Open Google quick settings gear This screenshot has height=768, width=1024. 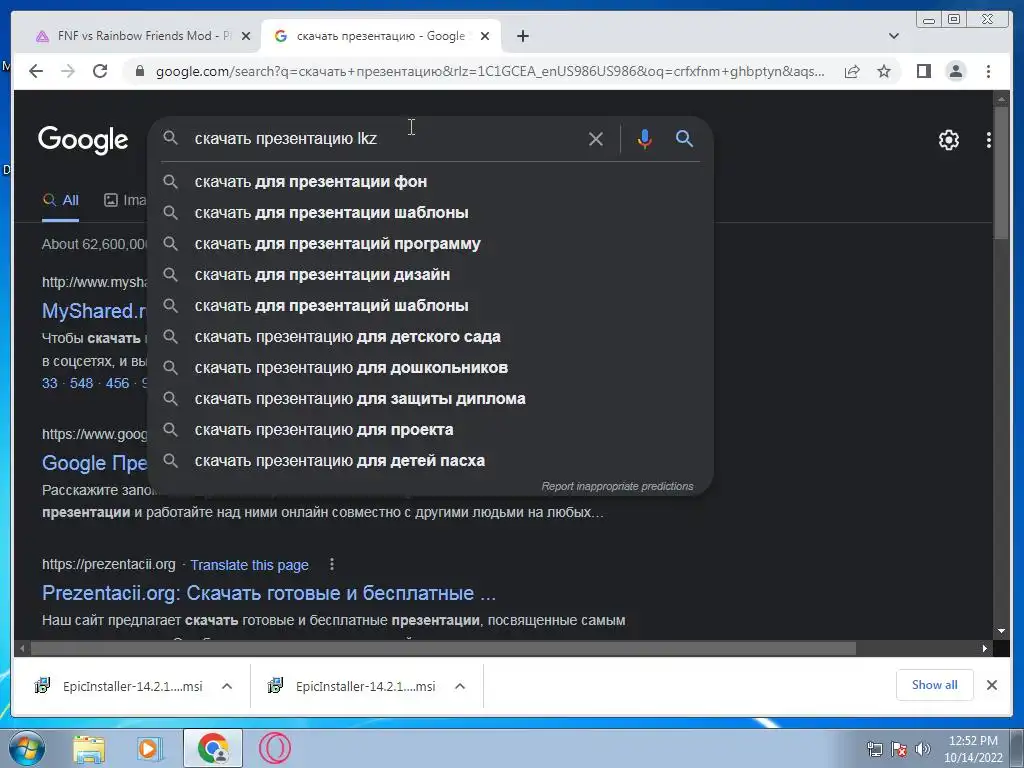point(948,140)
